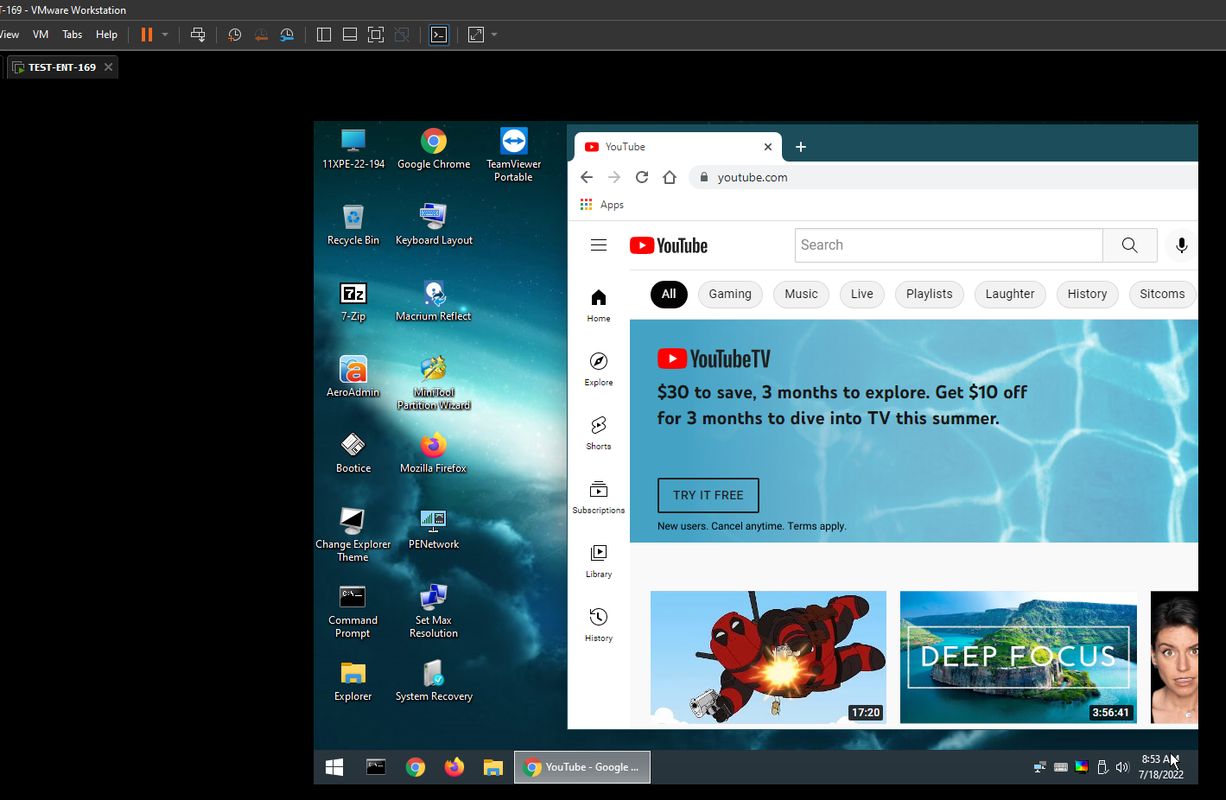Image resolution: width=1226 pixels, height=800 pixels.
Task: Launch Firefox from the taskbar
Action: (454, 767)
